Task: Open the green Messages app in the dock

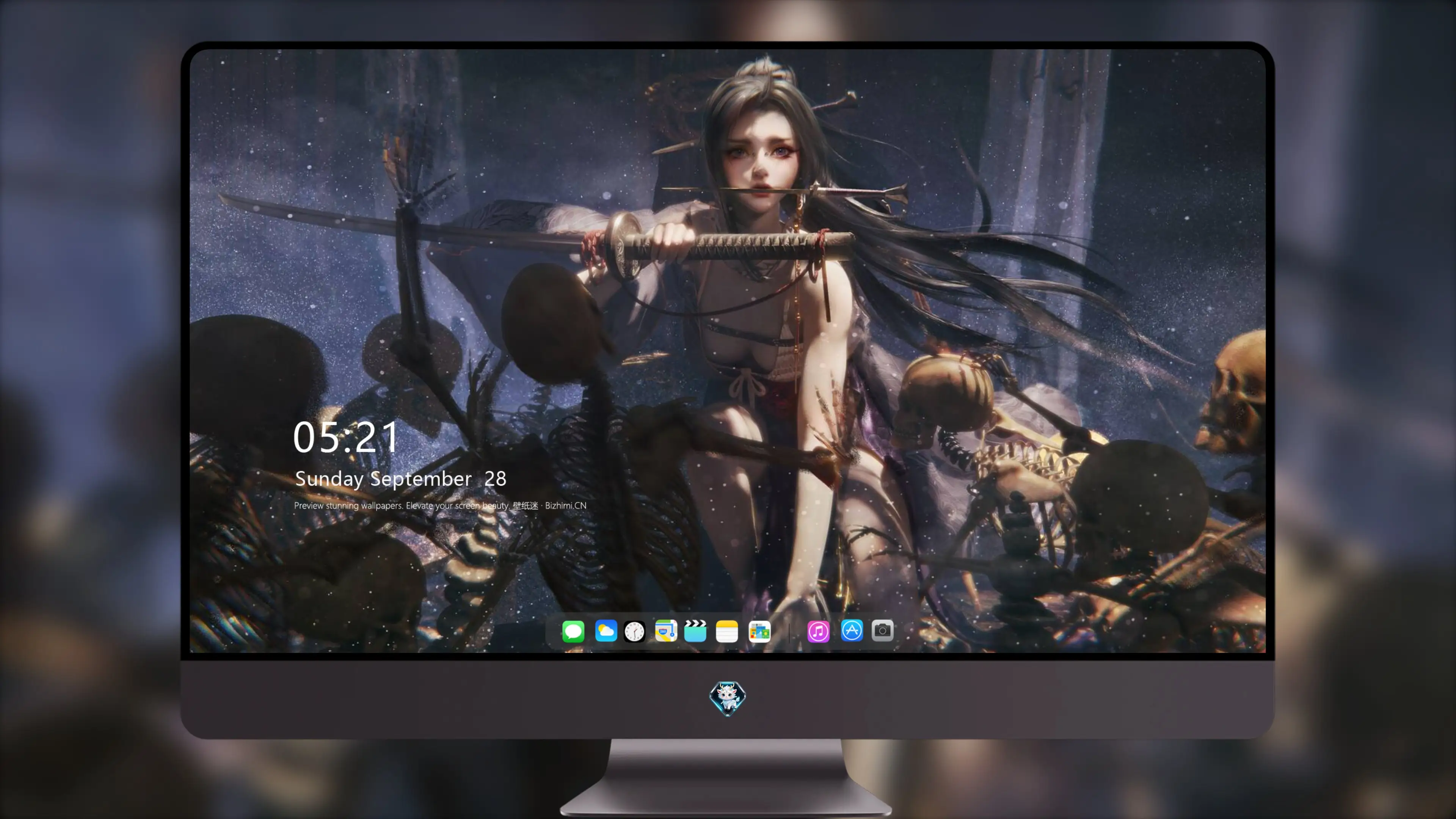Action: pos(573,631)
